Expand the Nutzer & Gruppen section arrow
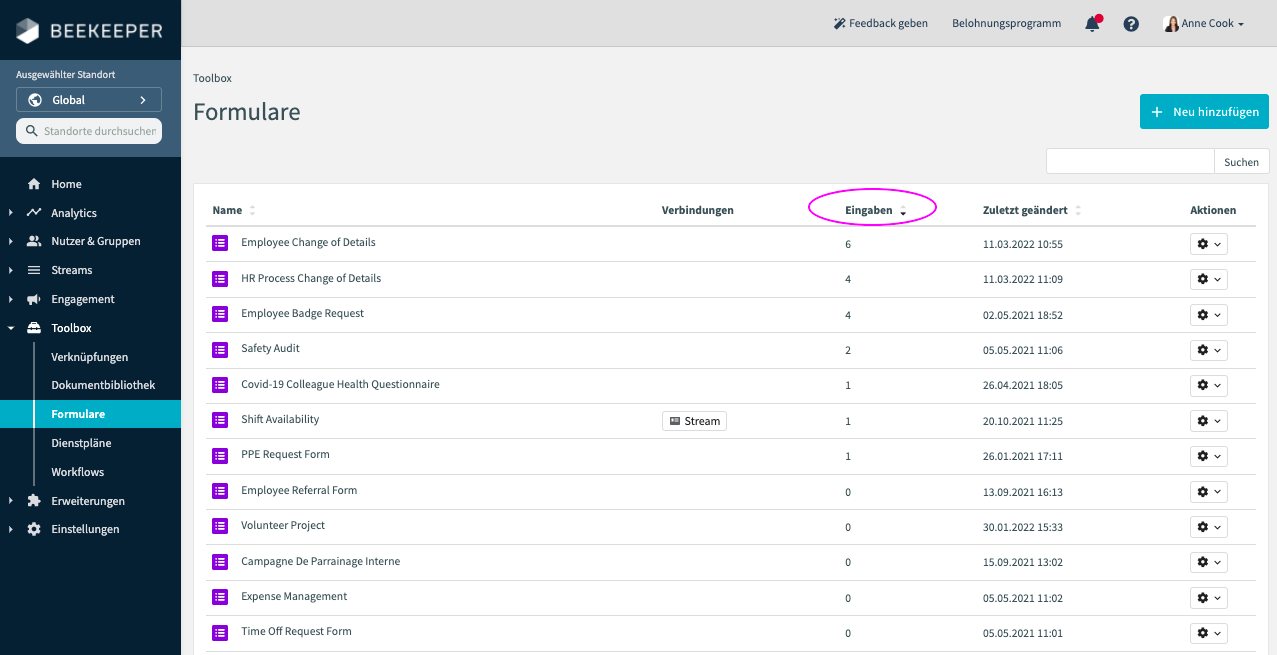 [x=10, y=241]
